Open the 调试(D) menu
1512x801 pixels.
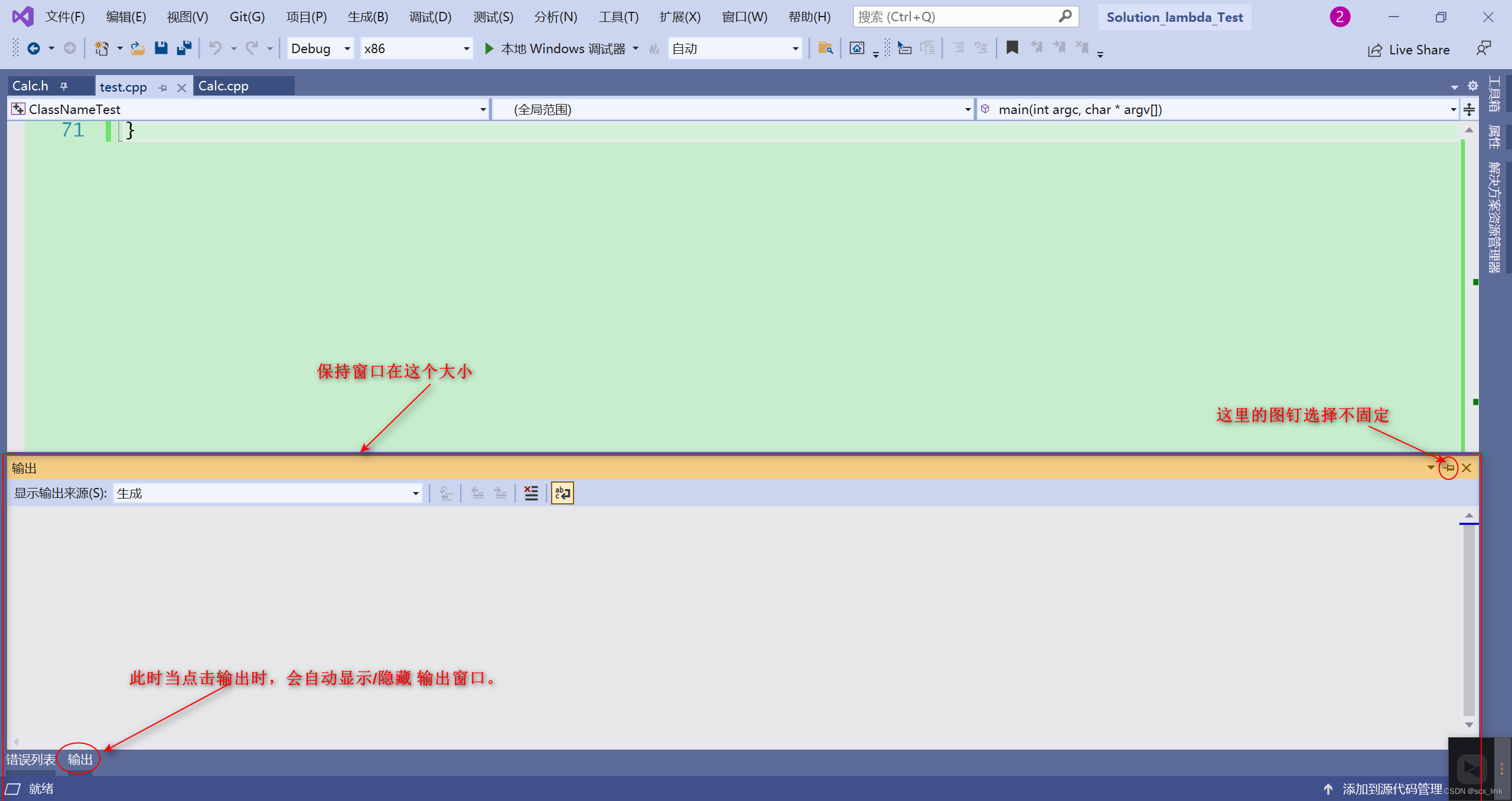click(430, 17)
